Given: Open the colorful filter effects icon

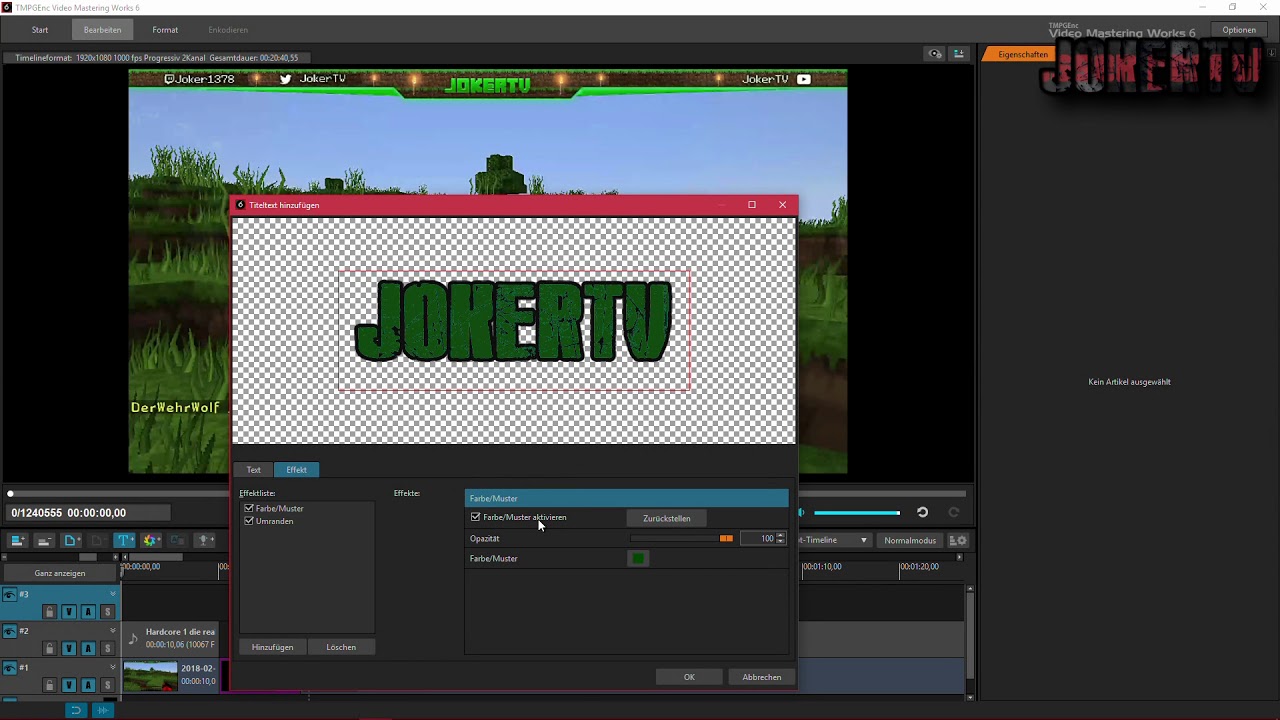Looking at the screenshot, I should click(151, 540).
